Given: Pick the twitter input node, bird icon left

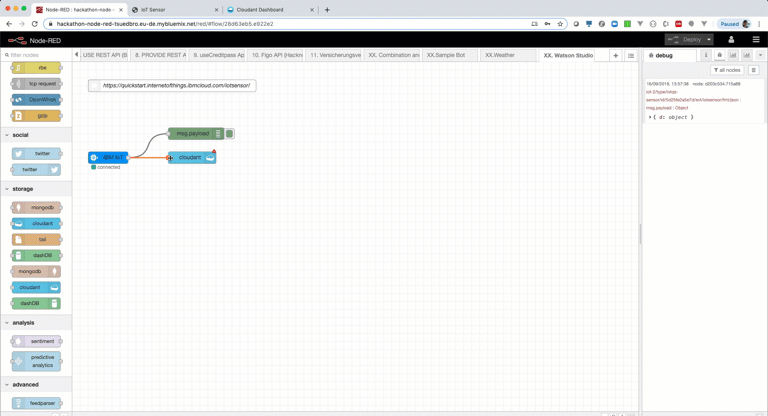Looking at the screenshot, I should [36, 153].
